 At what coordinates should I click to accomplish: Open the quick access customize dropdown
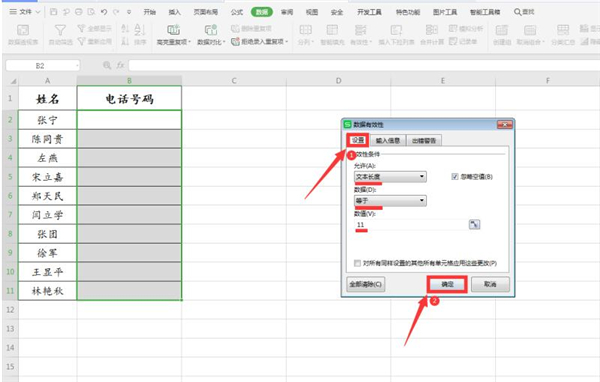click(x=129, y=12)
